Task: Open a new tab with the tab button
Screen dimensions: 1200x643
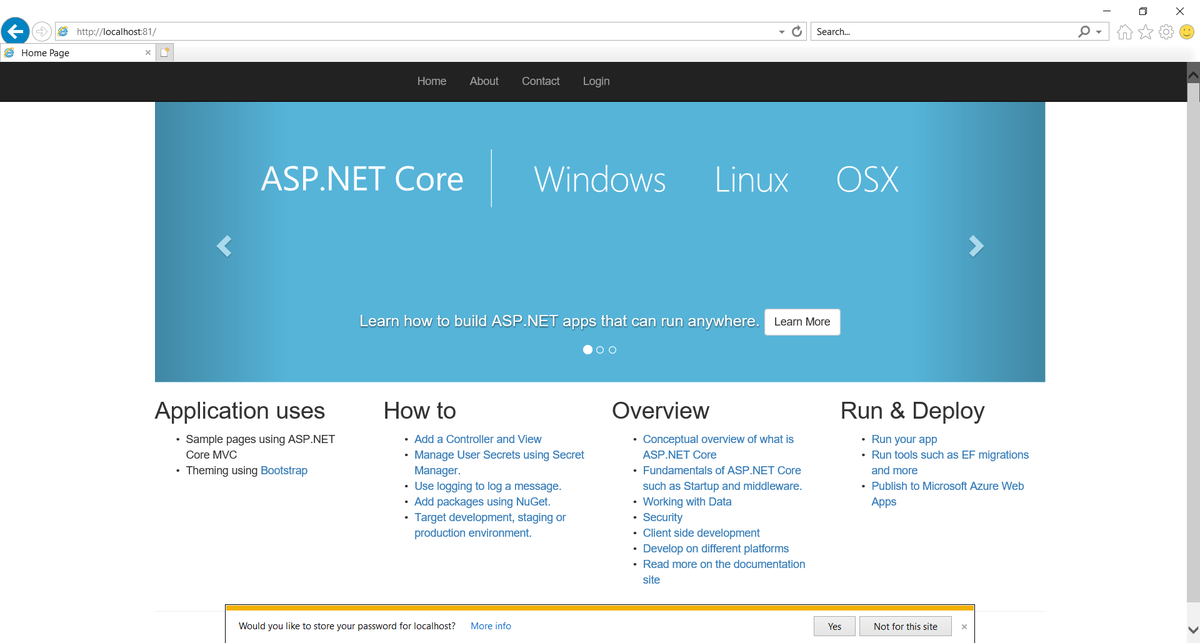Action: [166, 53]
